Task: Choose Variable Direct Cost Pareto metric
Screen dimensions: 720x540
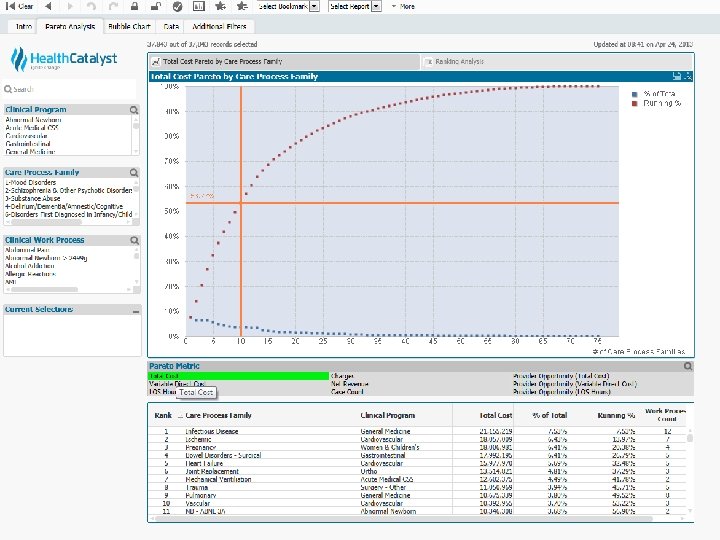Action: pos(238,384)
